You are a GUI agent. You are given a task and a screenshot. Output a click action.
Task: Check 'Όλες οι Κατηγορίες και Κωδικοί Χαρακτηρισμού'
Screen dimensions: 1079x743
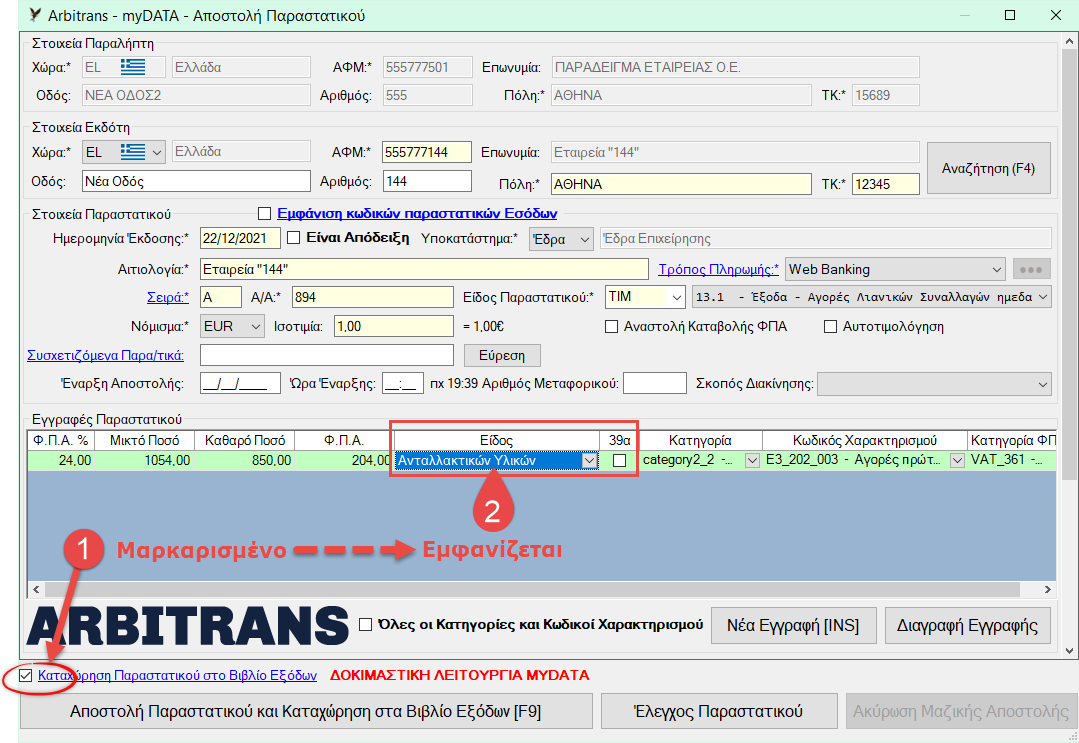pyautogui.click(x=365, y=624)
